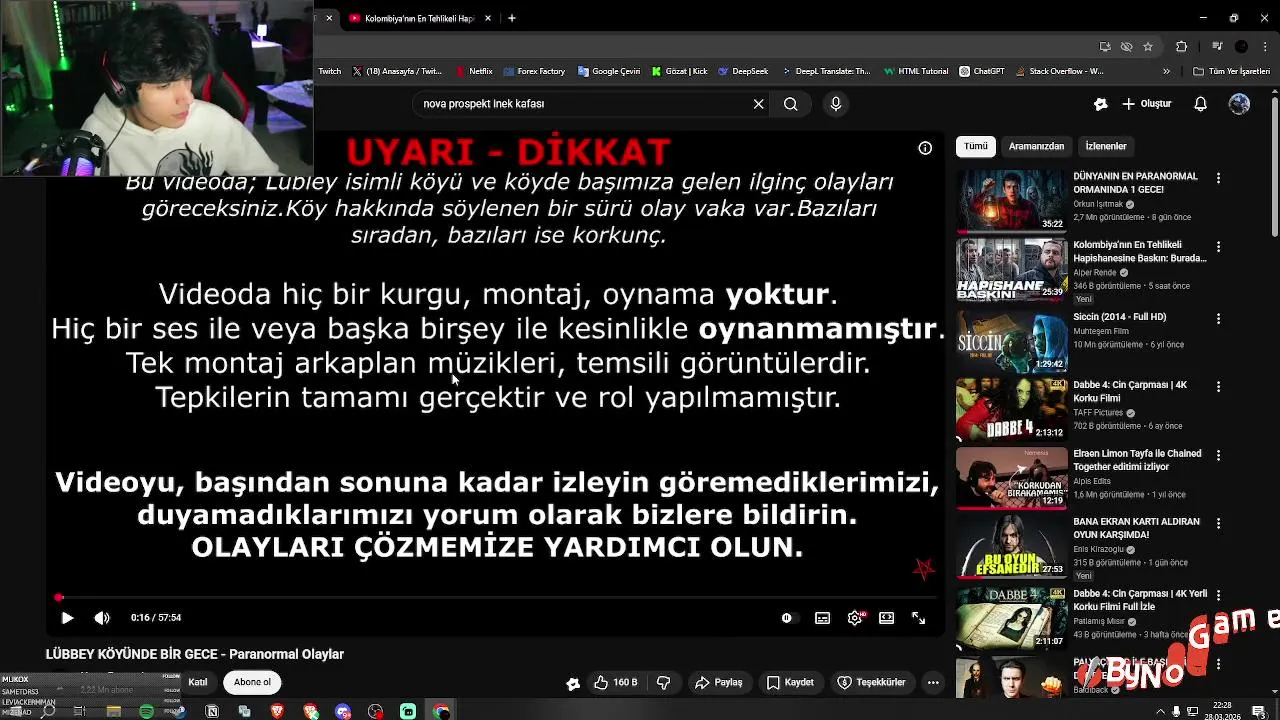Open Tüm Yer İşaretleri bookmarks folder
Screen dimensions: 1280x720
click(x=1231, y=72)
